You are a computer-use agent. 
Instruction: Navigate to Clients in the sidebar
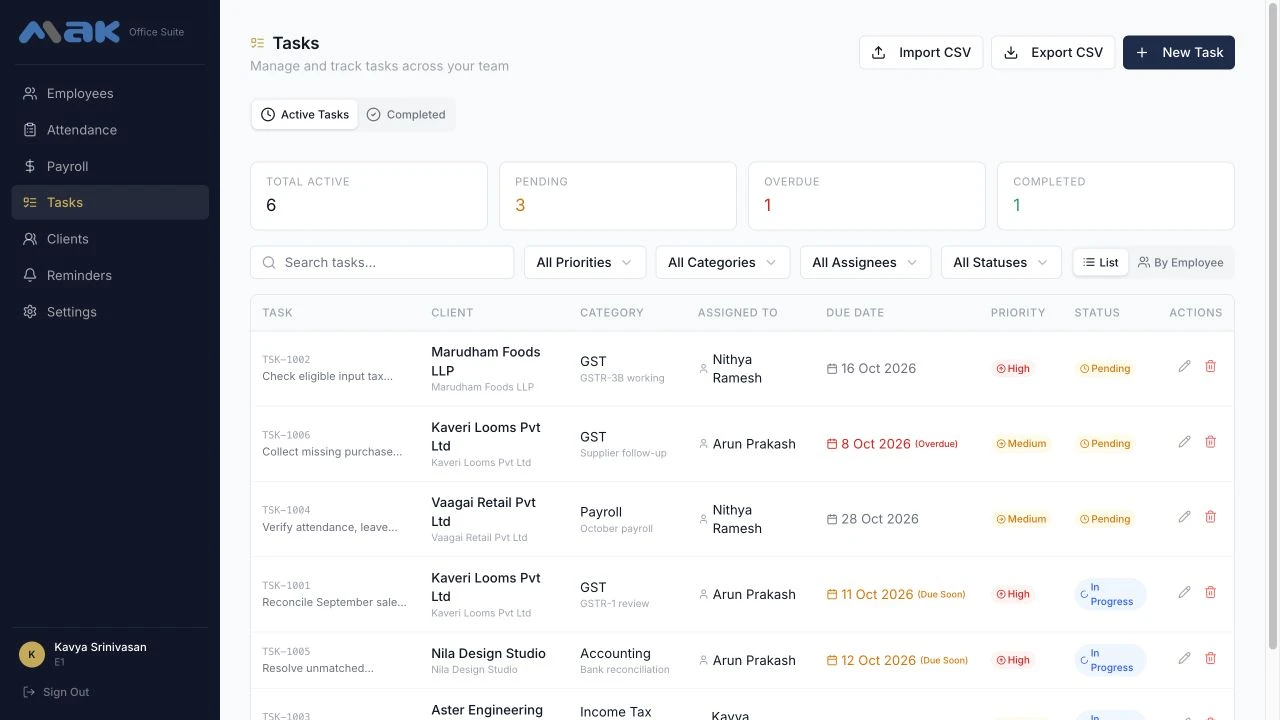click(x=110, y=239)
